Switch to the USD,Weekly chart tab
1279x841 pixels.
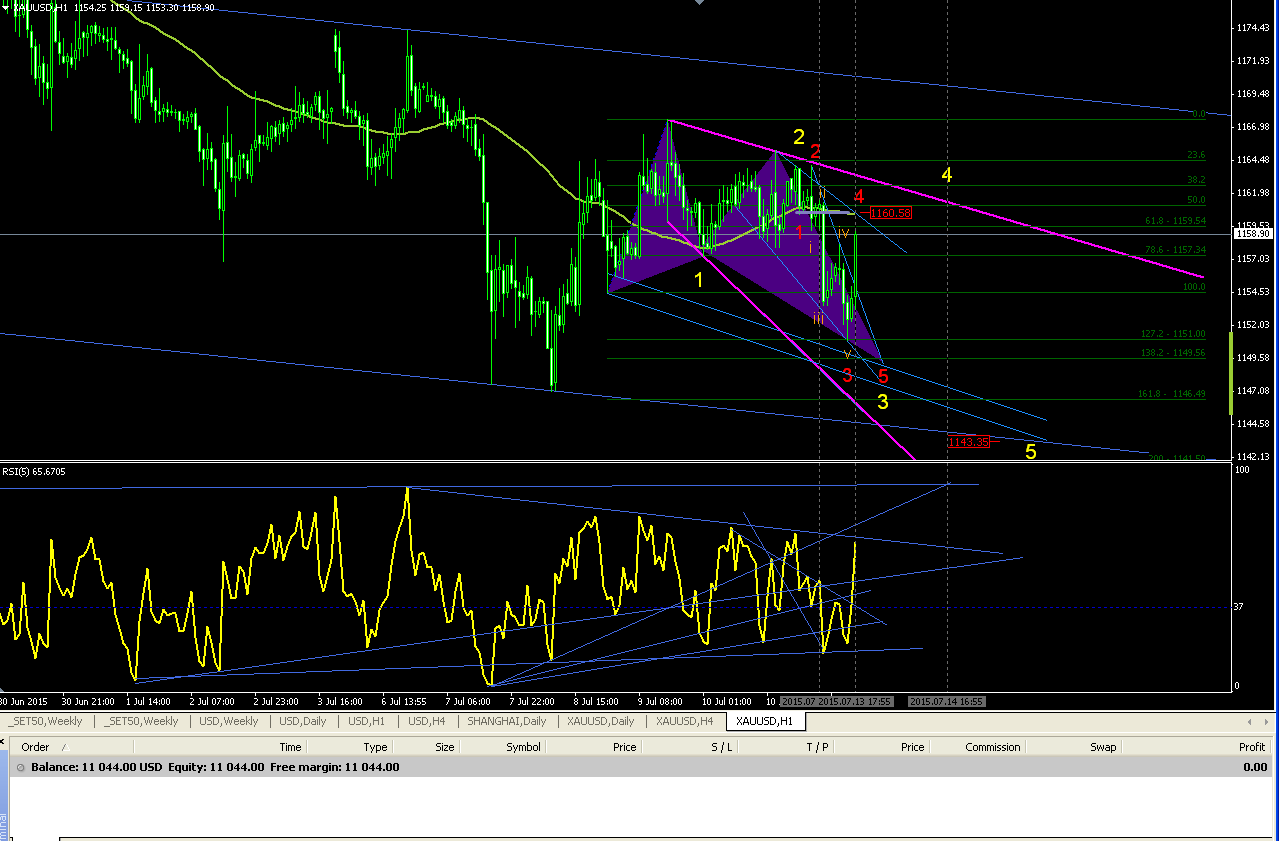point(229,721)
